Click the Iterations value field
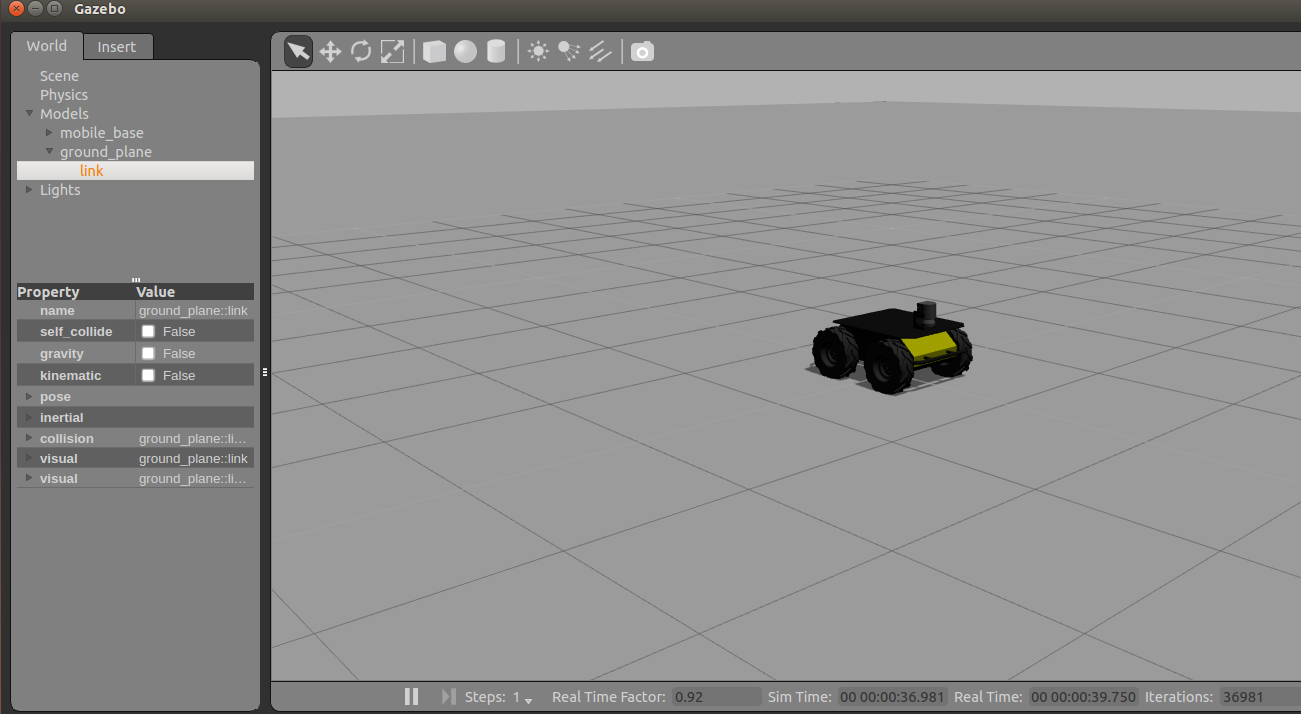The height and width of the screenshot is (714, 1301). coord(1258,697)
